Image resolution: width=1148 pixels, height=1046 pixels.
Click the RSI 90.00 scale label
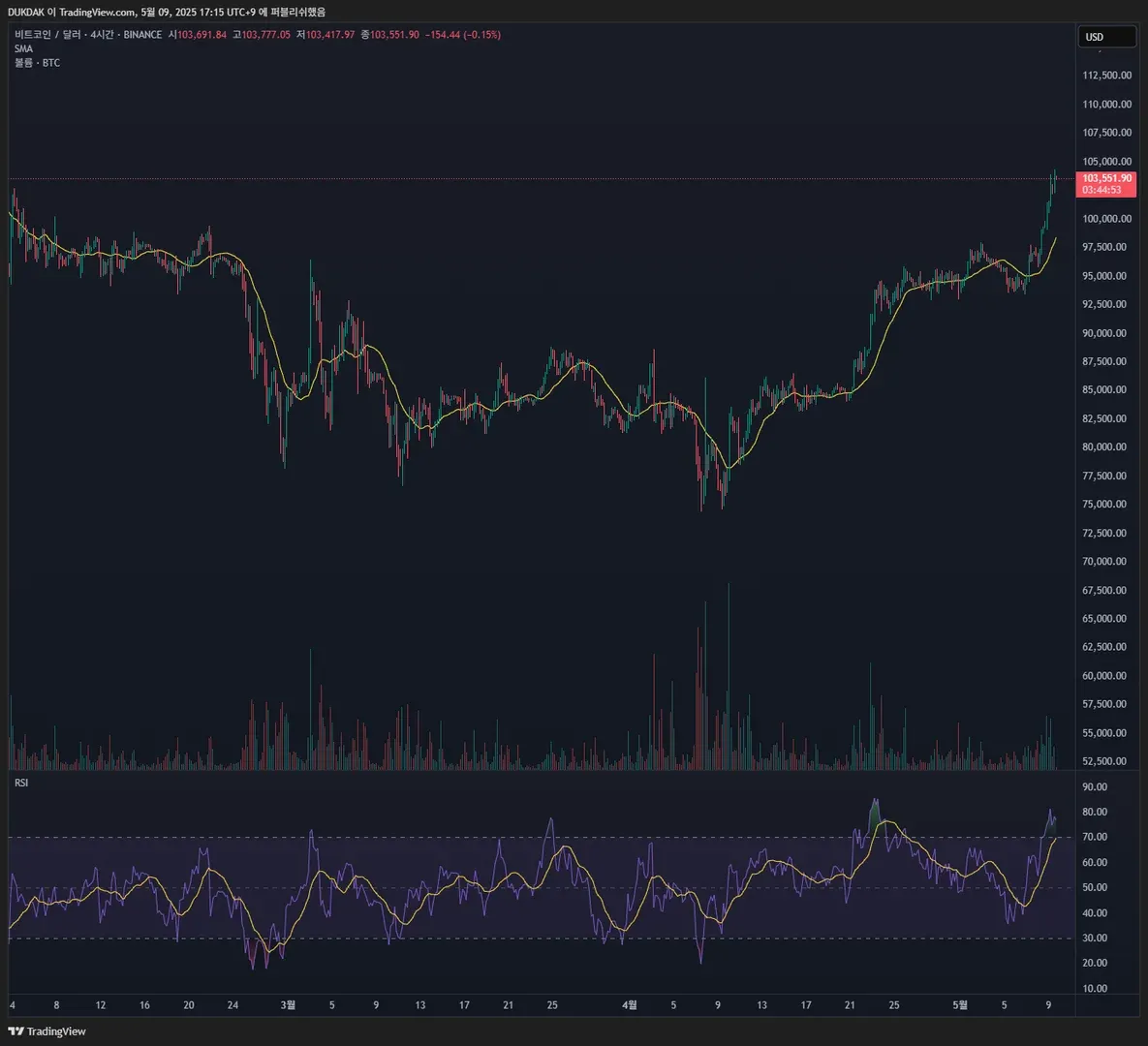click(1095, 786)
